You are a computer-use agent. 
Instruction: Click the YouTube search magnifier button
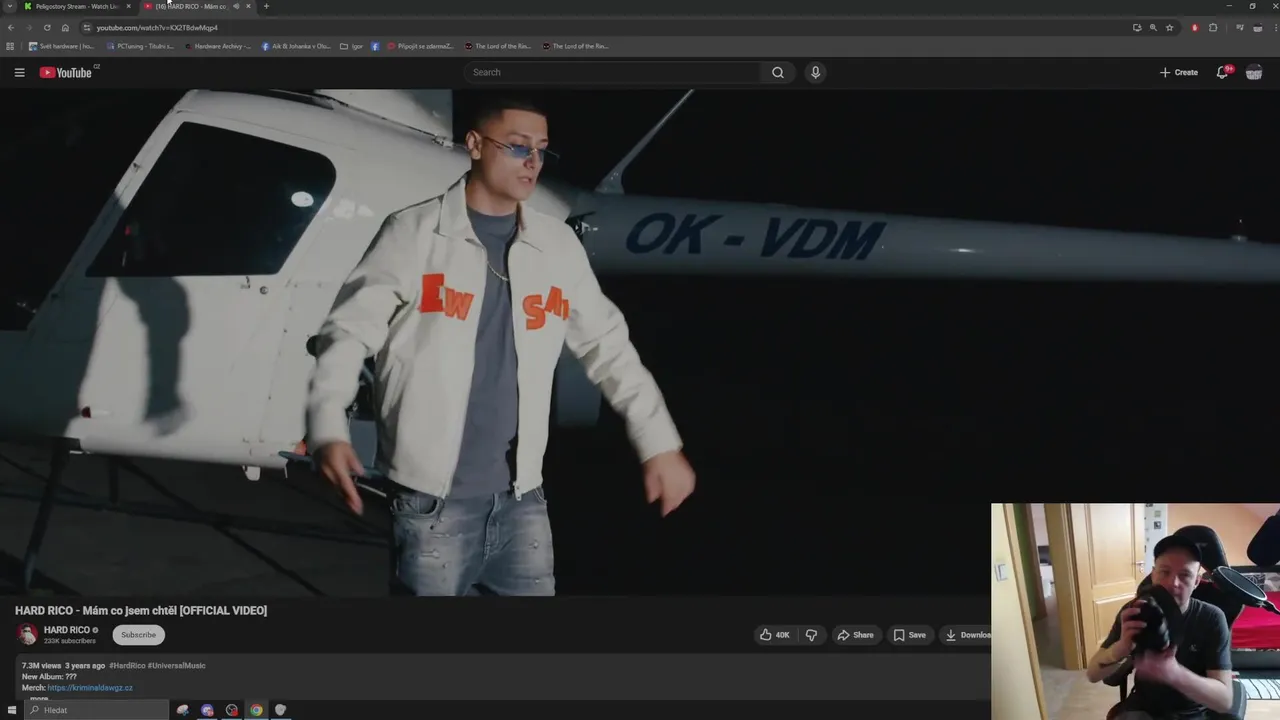(x=778, y=72)
